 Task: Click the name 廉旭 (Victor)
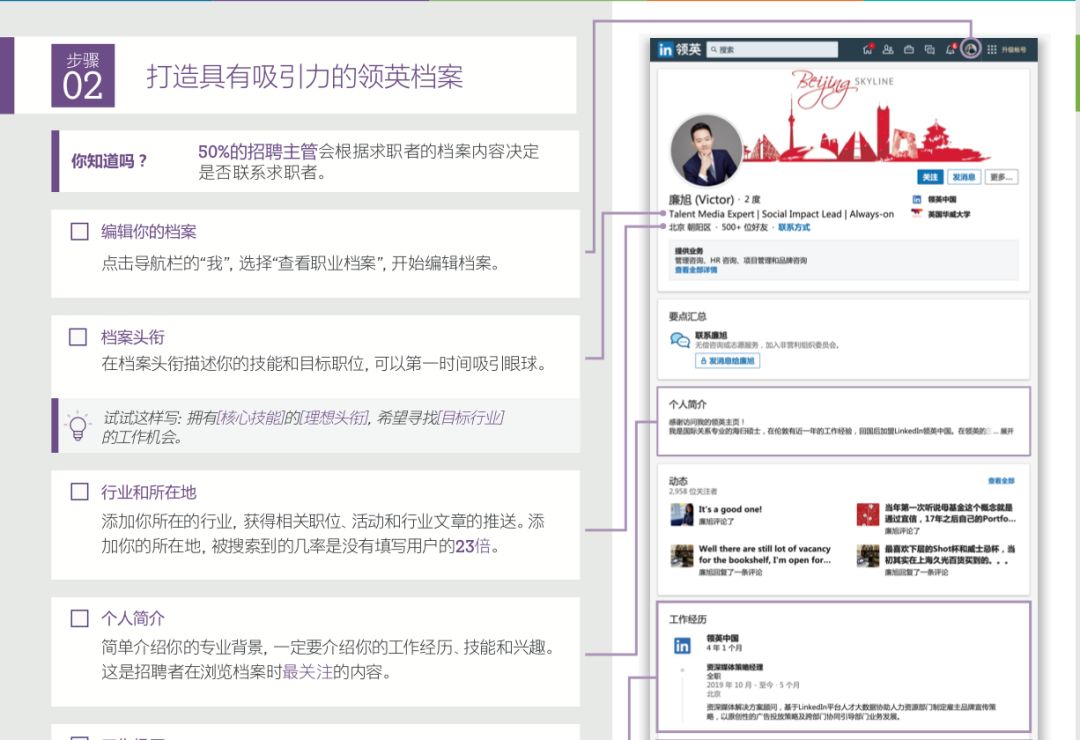[x=701, y=200]
